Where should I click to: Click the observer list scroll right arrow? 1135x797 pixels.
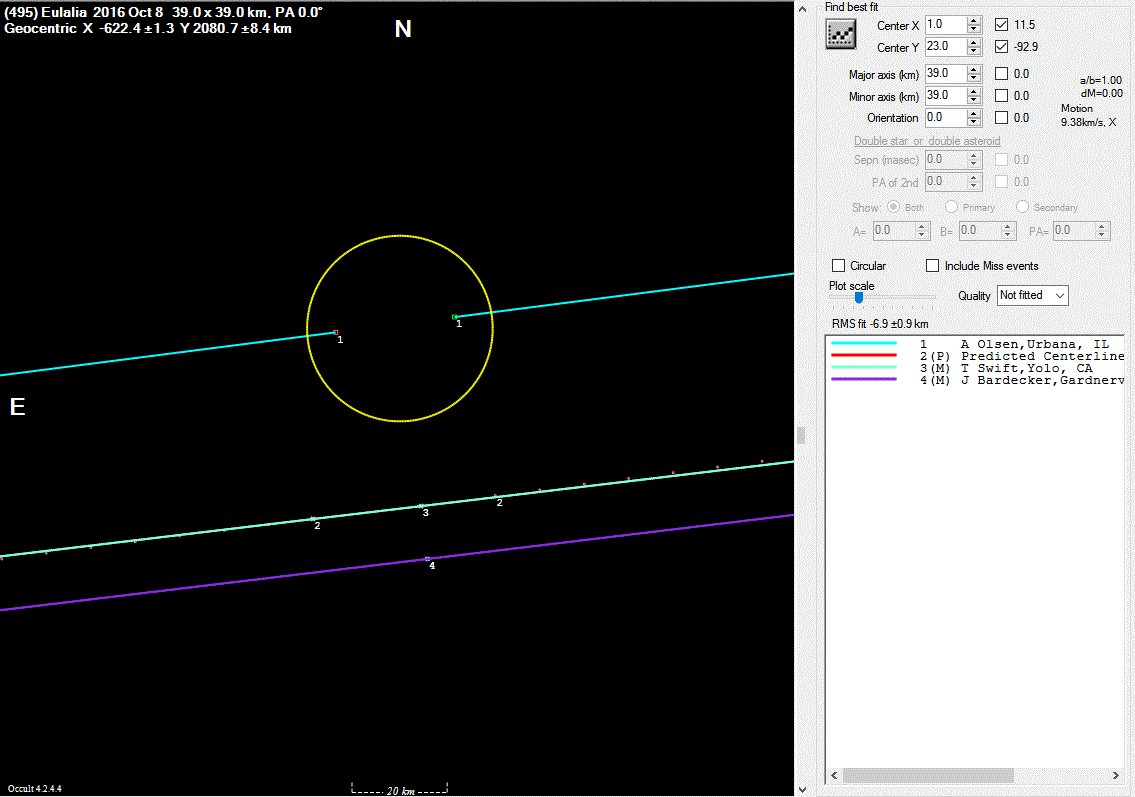(x=1115, y=775)
